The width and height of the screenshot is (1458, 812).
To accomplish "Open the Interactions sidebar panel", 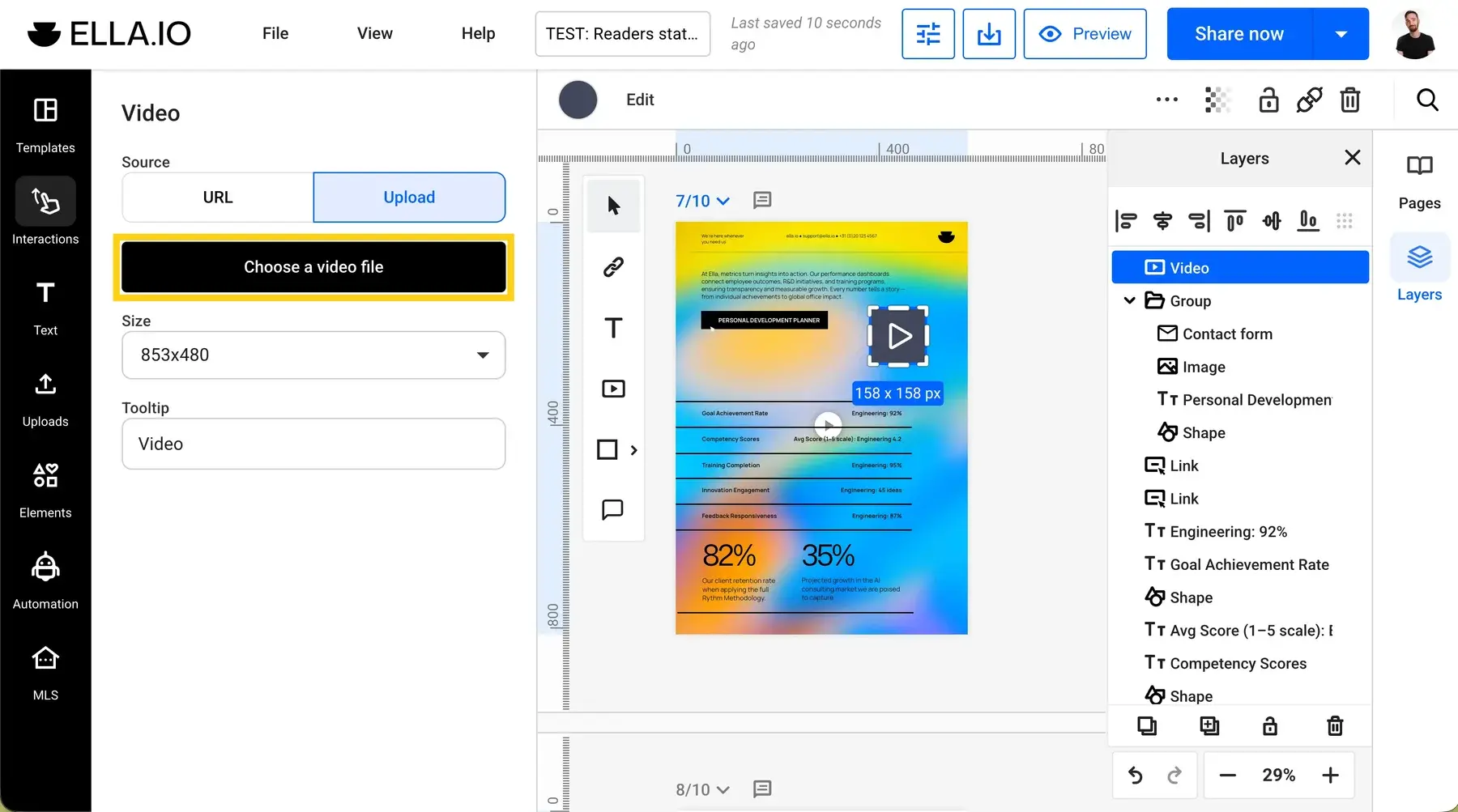I will pos(45,211).
